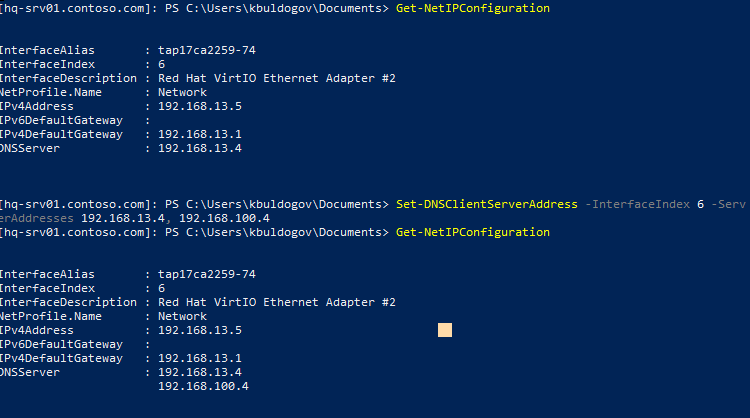Click the first IPv4Address value 192.168.13.5

point(200,106)
